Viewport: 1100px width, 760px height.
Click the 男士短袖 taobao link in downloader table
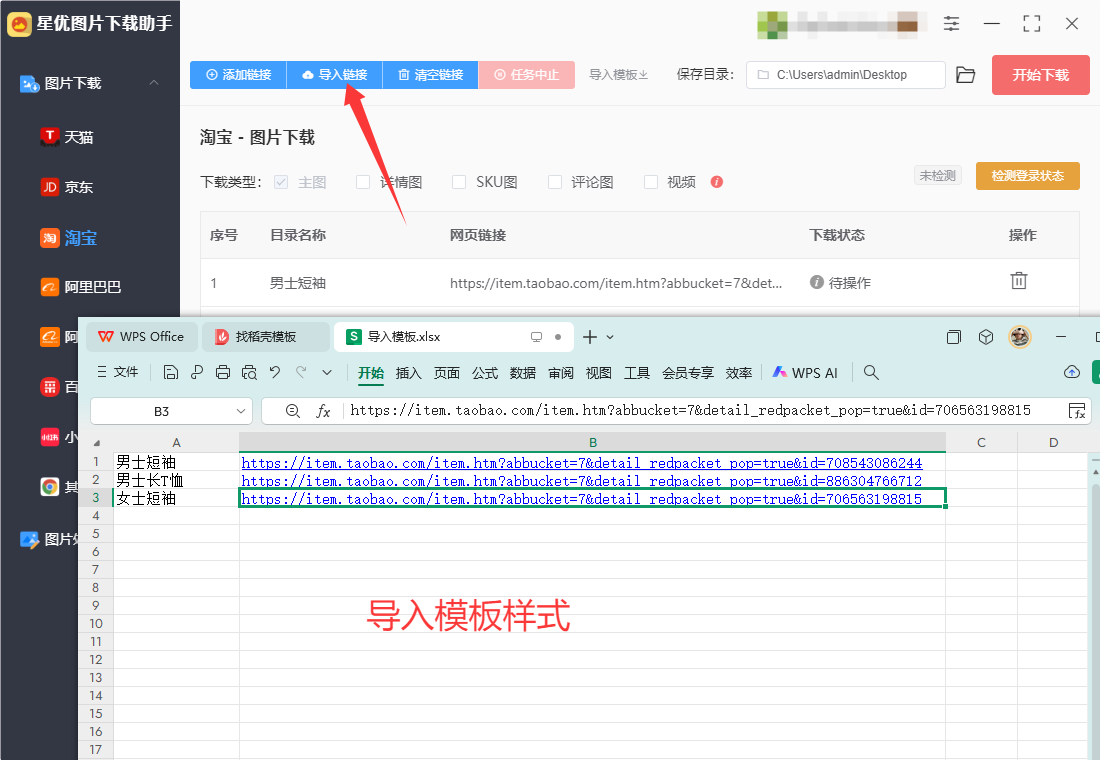pos(616,284)
